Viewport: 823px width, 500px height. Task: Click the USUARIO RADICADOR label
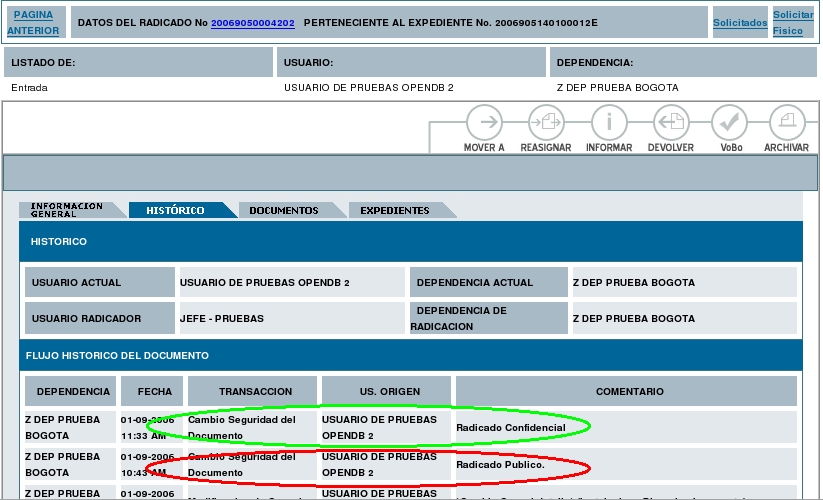100,318
